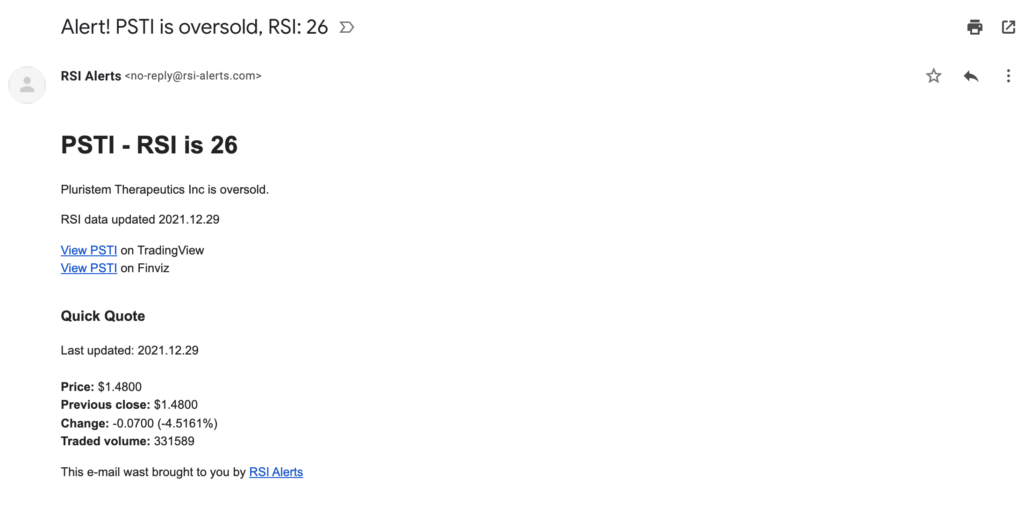Star this RSI Alerts message
The height and width of the screenshot is (507, 1024).
[934, 76]
